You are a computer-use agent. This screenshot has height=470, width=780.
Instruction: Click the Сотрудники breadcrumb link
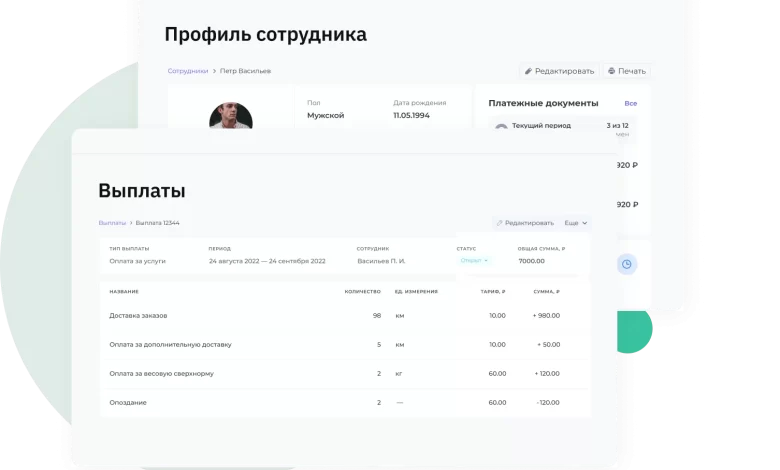[188, 71]
